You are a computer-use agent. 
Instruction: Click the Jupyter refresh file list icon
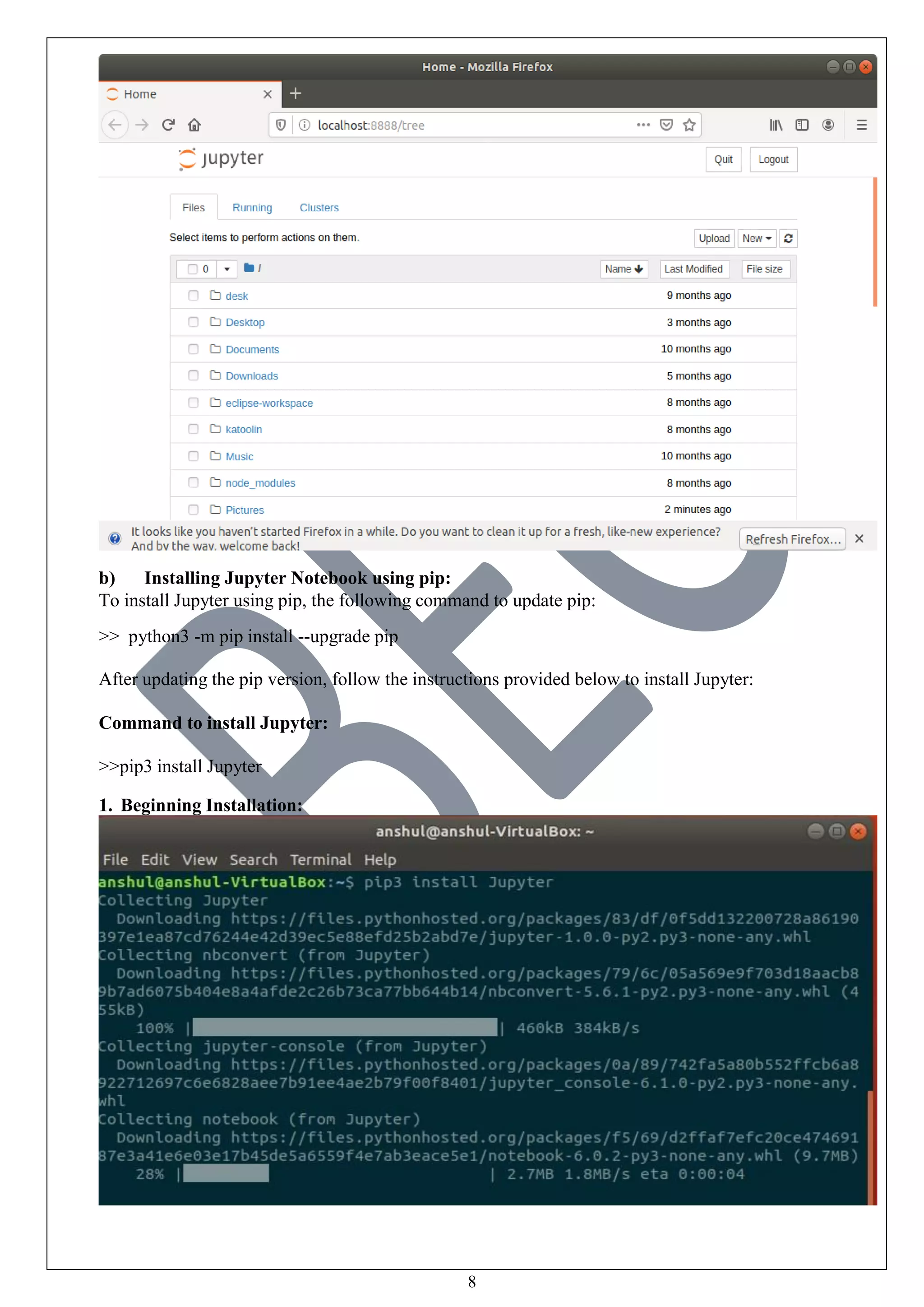tap(788, 238)
